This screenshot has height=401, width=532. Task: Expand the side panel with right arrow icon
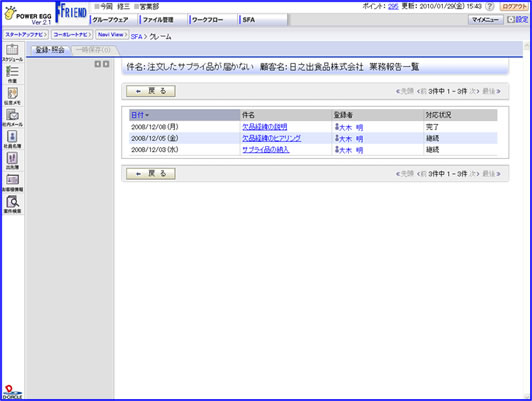click(106, 64)
